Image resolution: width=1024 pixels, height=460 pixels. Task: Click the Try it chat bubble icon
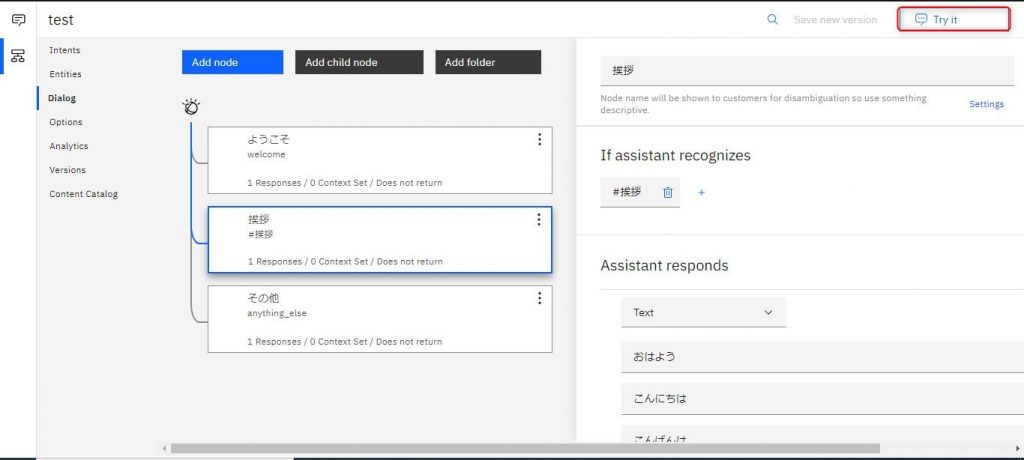click(921, 19)
